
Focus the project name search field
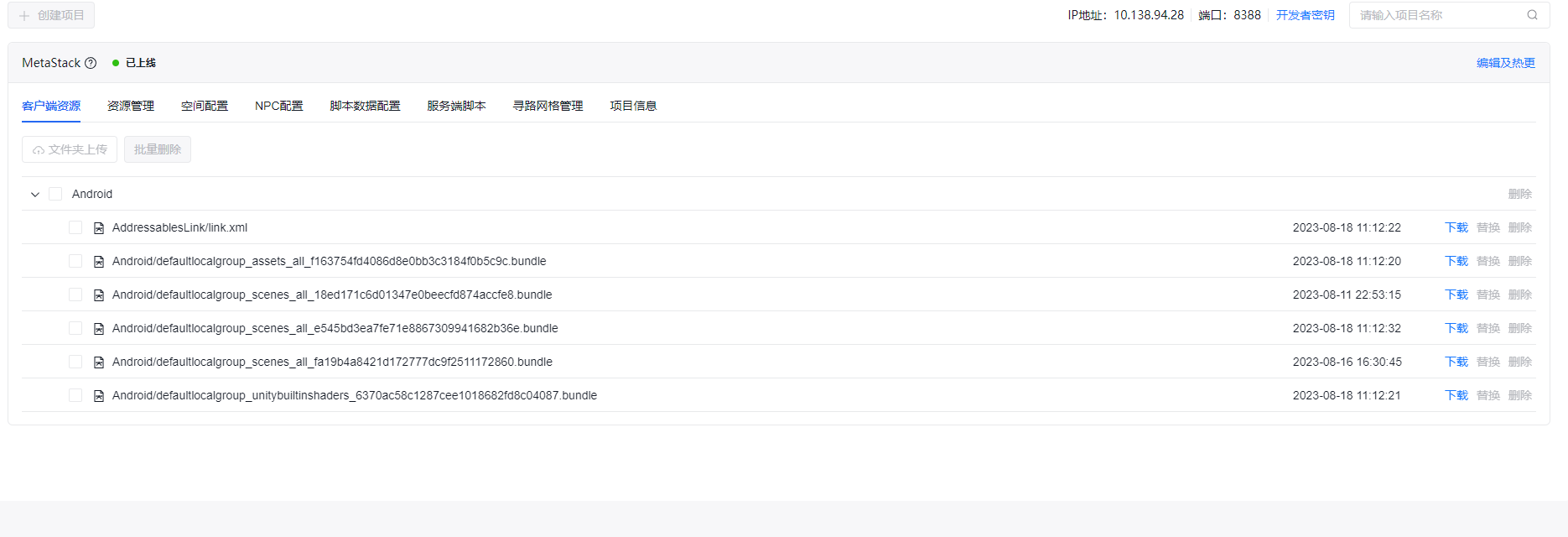1437,15
